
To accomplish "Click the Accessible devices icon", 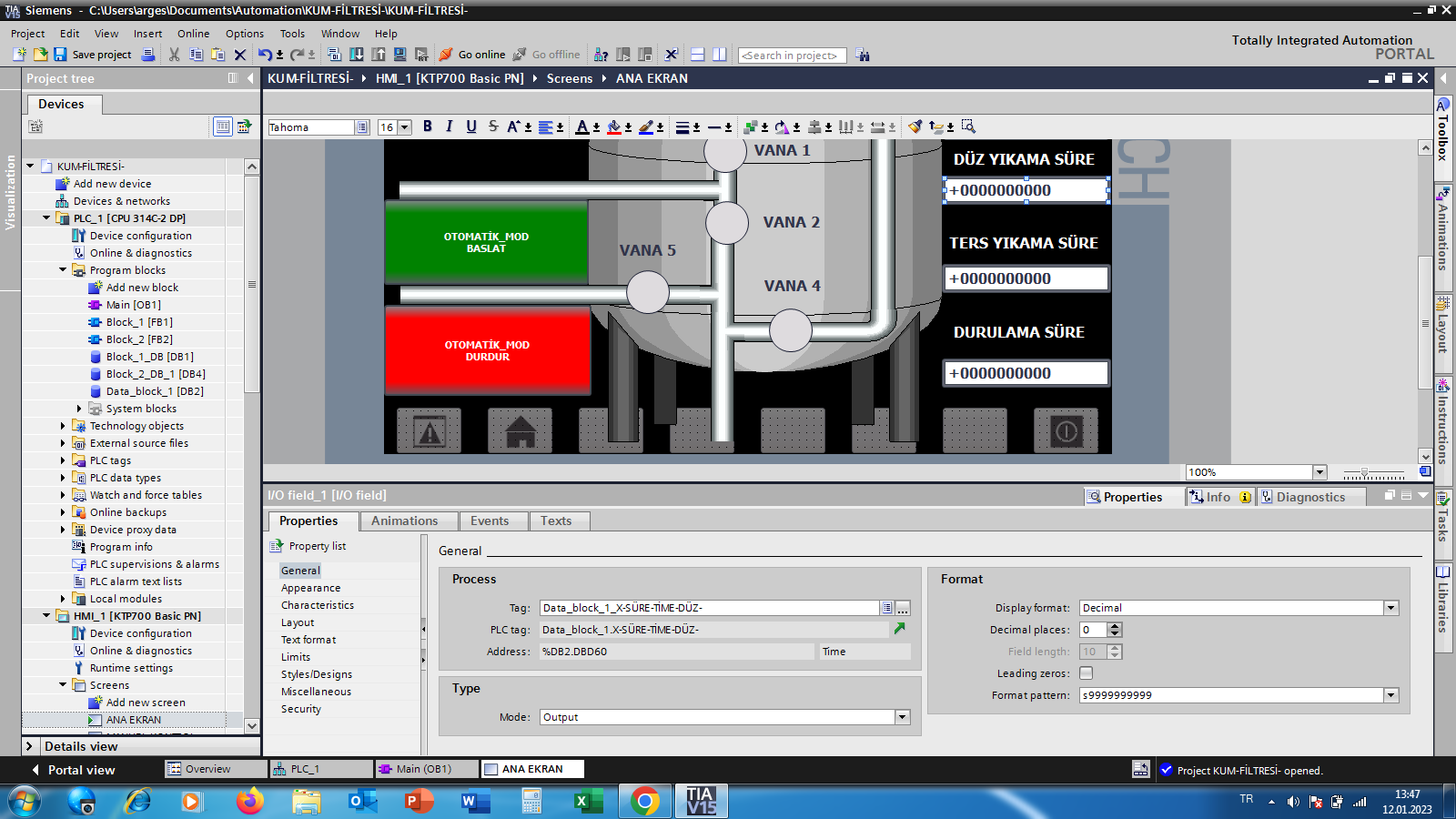I will pyautogui.click(x=601, y=55).
